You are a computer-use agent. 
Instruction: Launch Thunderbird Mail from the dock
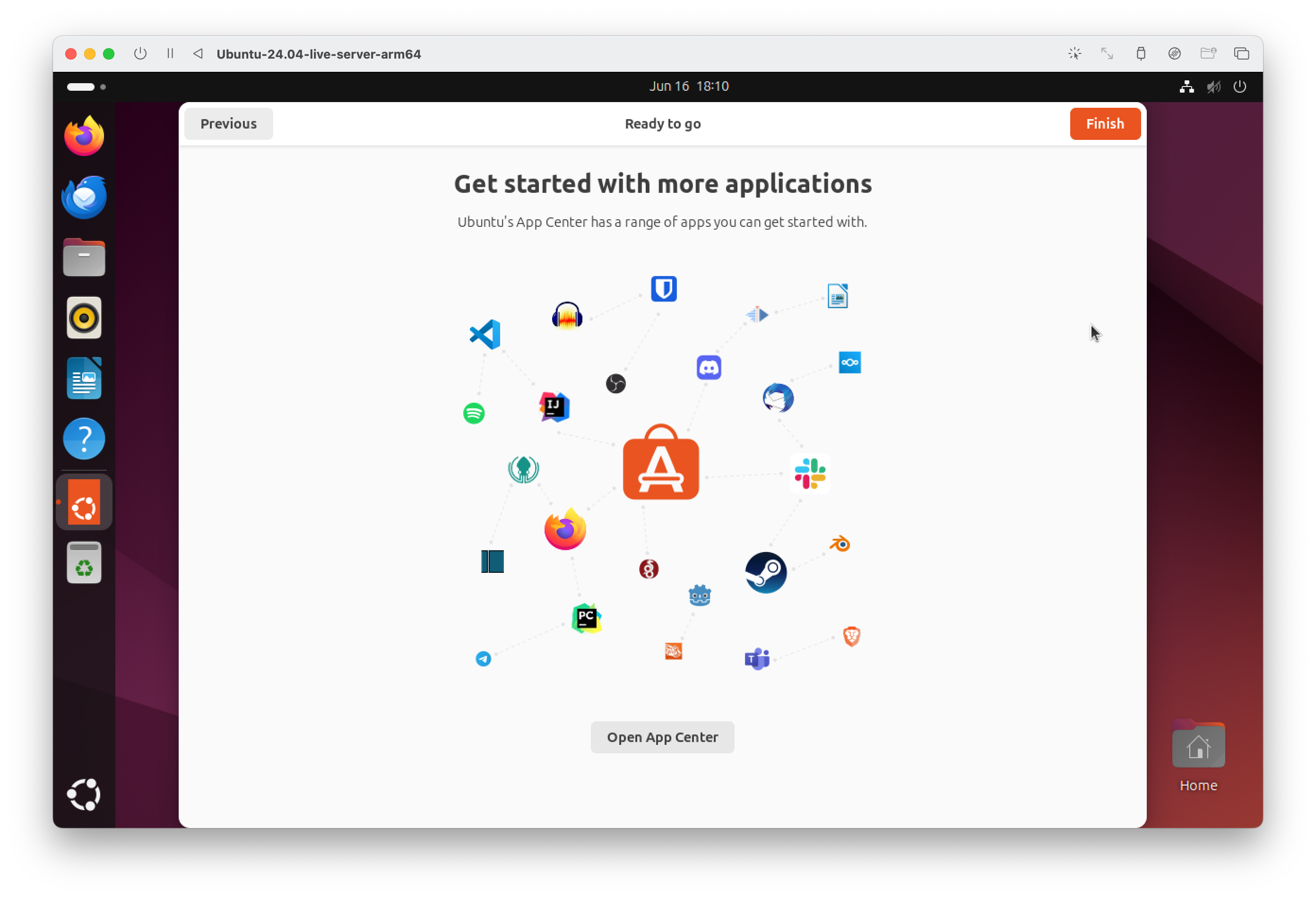(x=84, y=197)
